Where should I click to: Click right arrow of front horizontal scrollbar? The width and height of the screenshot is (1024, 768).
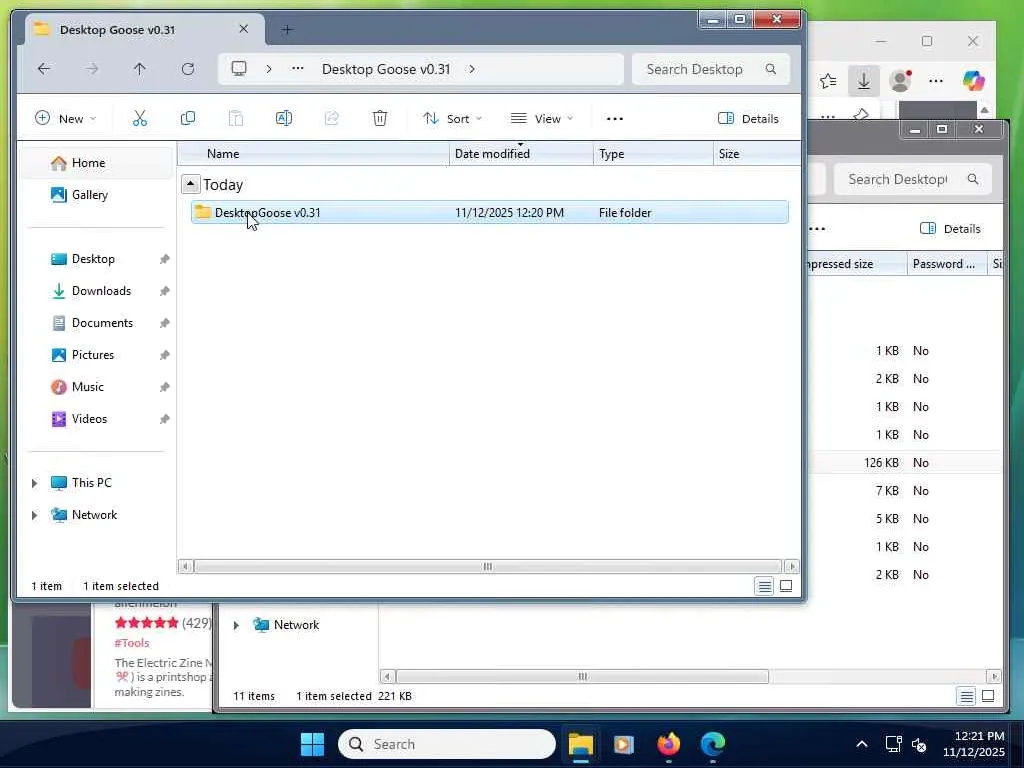click(x=792, y=566)
